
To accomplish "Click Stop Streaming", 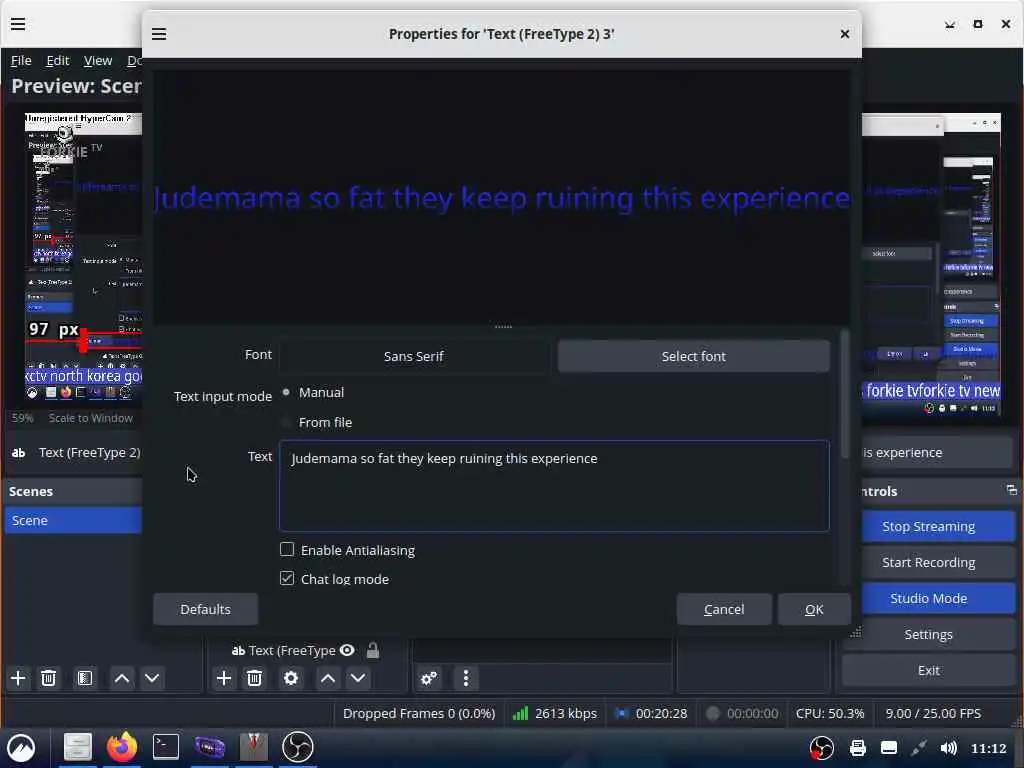I will click(928, 526).
